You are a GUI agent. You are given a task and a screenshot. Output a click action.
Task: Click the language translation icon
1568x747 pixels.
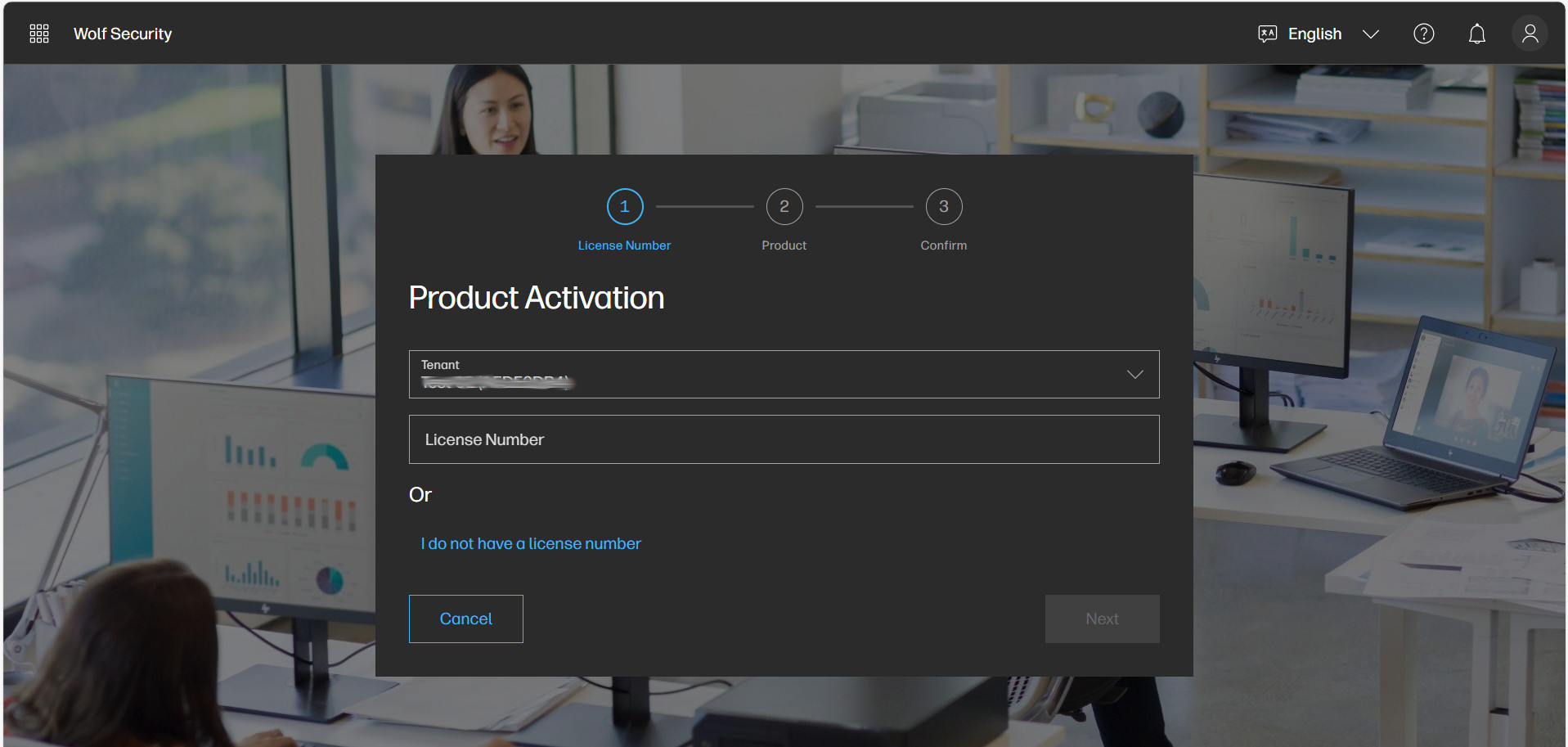coord(1267,33)
